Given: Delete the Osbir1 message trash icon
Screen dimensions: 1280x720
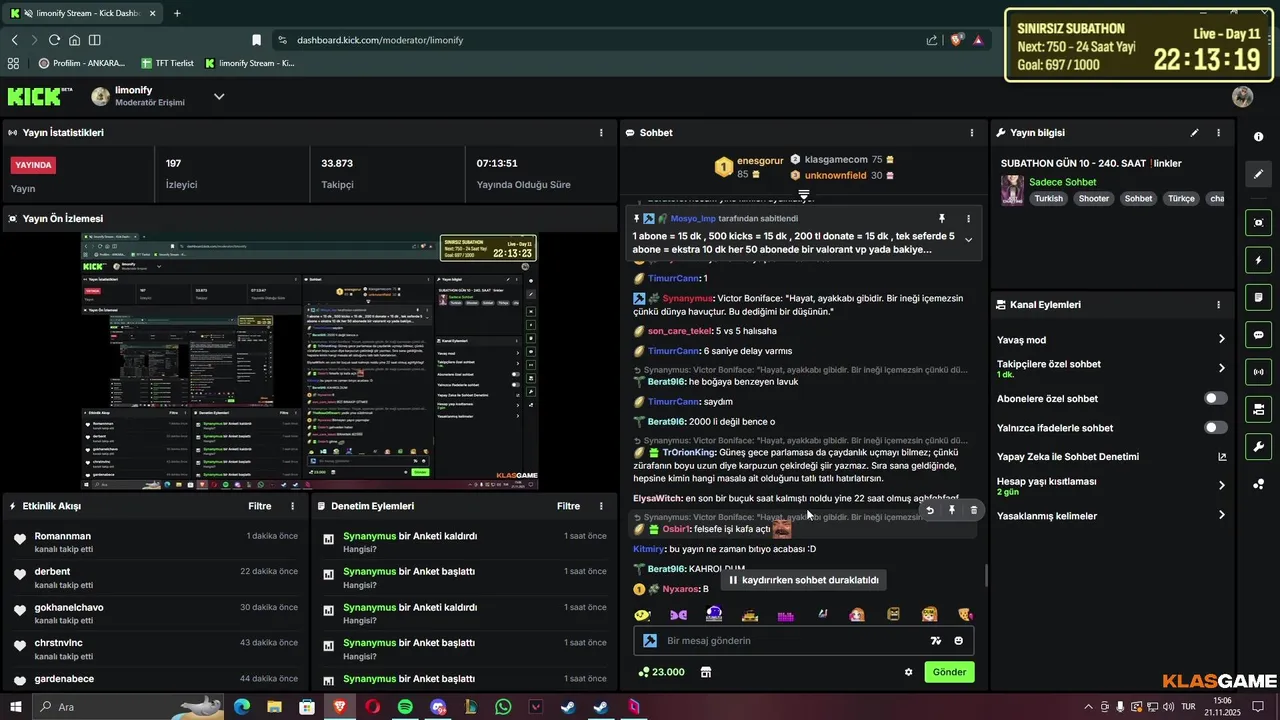Looking at the screenshot, I should 974,510.
